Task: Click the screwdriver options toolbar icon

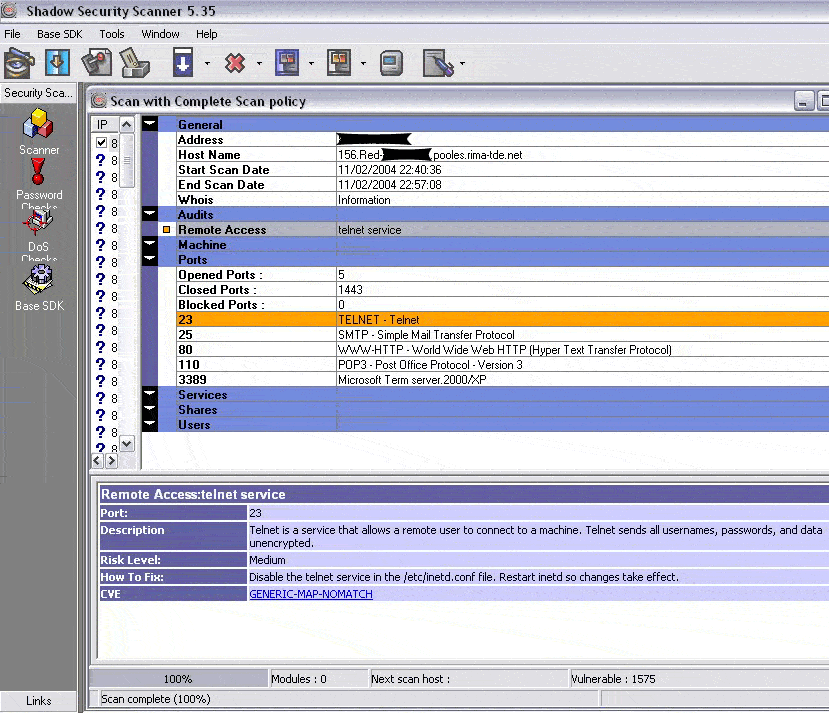Action: tap(438, 63)
